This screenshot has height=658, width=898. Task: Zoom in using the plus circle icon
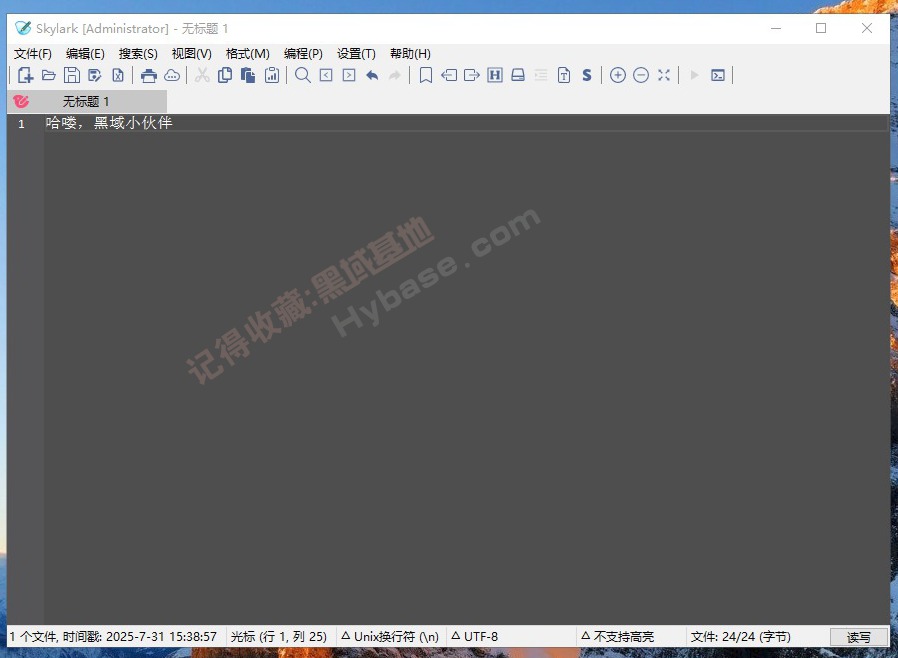coord(617,75)
